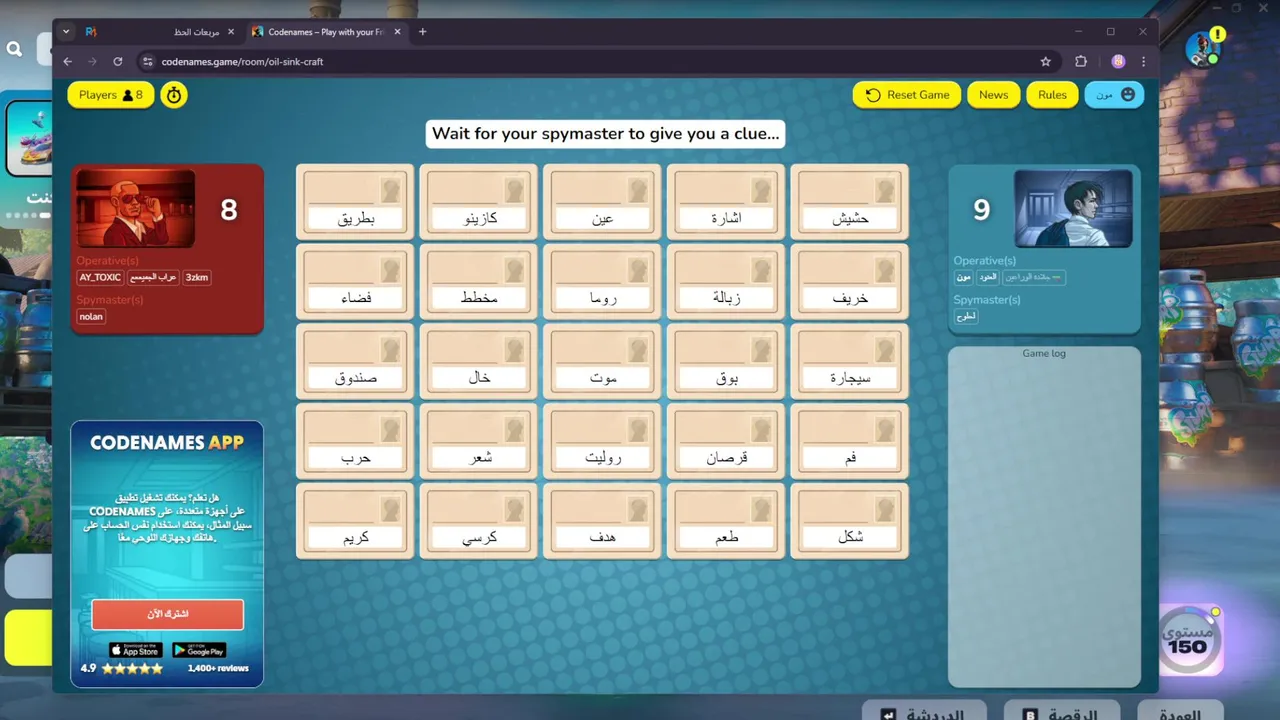Switch to the Codenames – Play tab
The width and height of the screenshot is (1280, 720).
325,32
